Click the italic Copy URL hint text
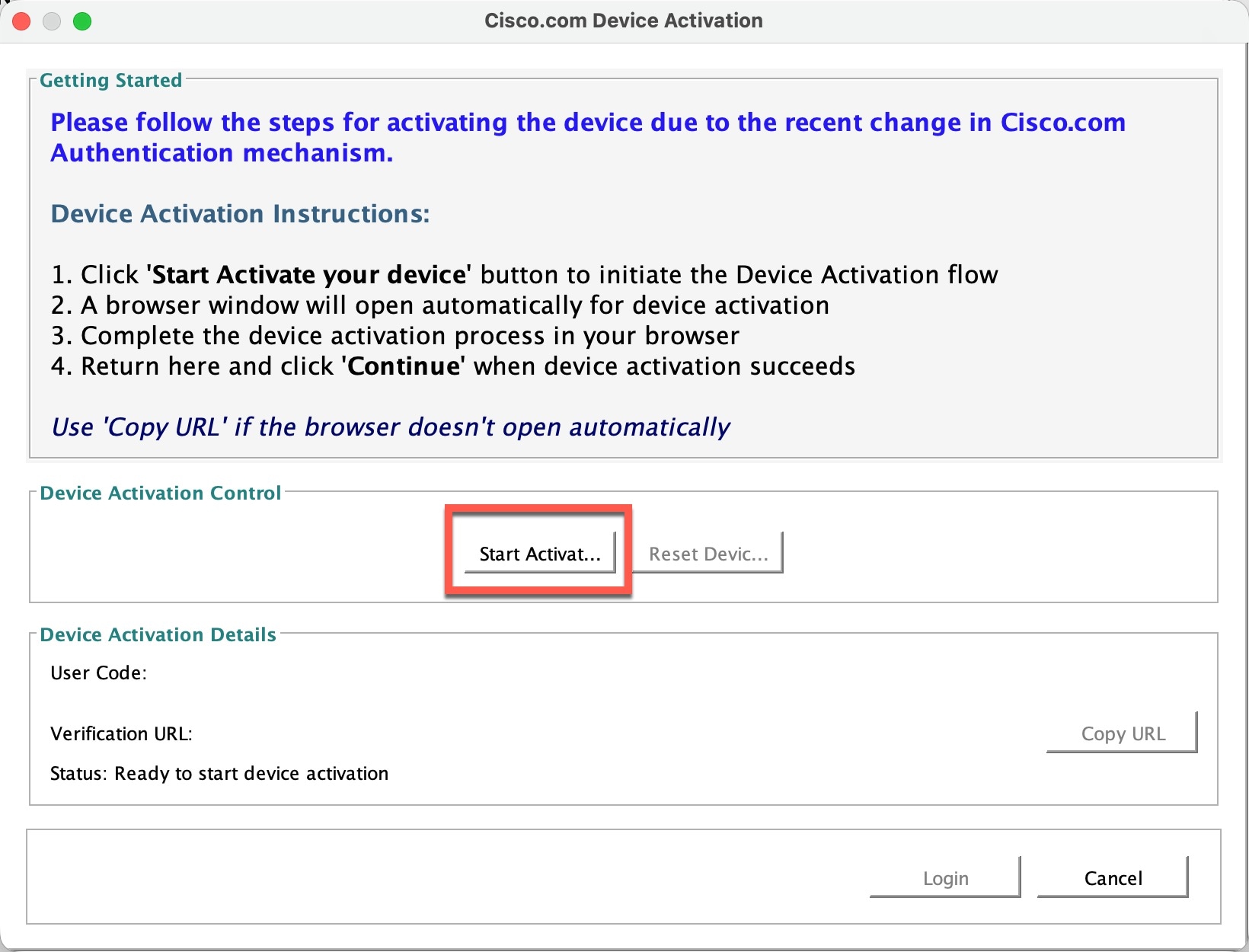This screenshot has height=952, width=1249. [x=390, y=426]
